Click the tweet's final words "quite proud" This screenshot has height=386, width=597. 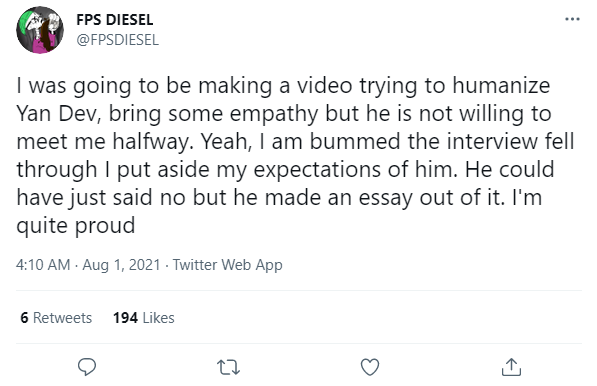(76, 226)
